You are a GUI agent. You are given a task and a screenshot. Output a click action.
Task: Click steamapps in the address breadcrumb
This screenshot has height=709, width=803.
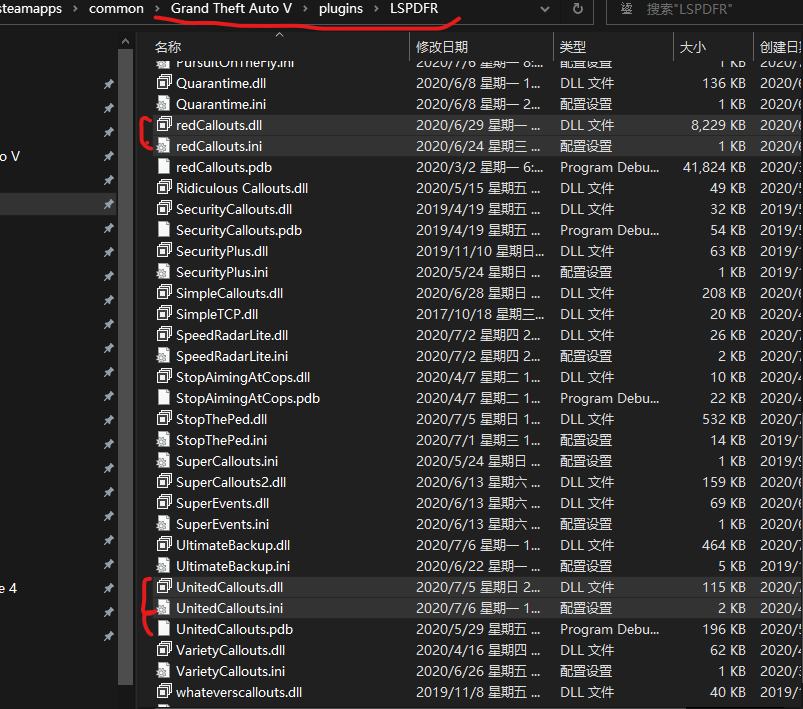click(x=31, y=9)
